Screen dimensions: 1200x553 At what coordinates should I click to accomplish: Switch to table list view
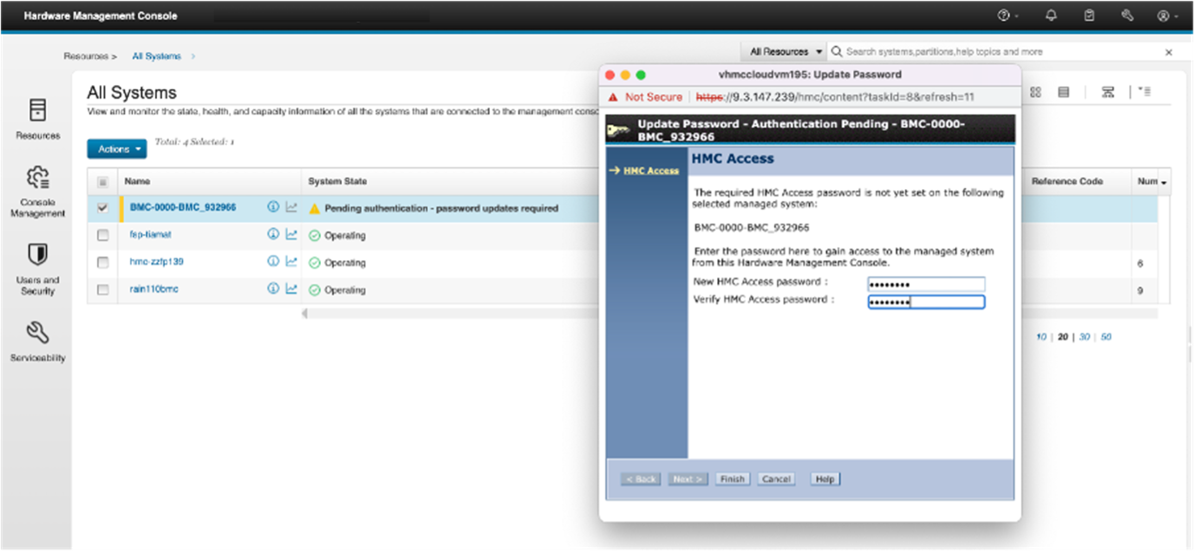(x=1064, y=92)
